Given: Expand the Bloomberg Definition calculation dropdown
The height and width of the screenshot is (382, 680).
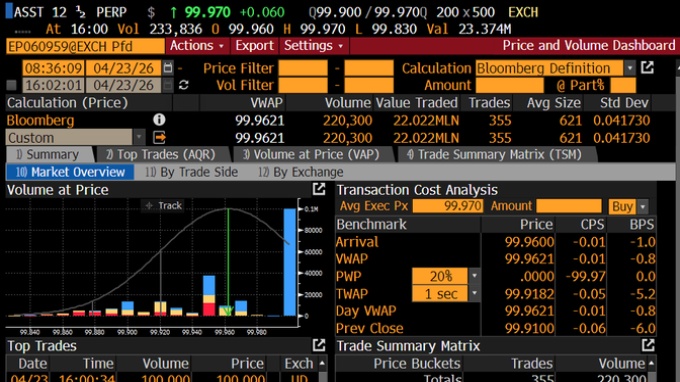Looking at the screenshot, I should tap(630, 68).
